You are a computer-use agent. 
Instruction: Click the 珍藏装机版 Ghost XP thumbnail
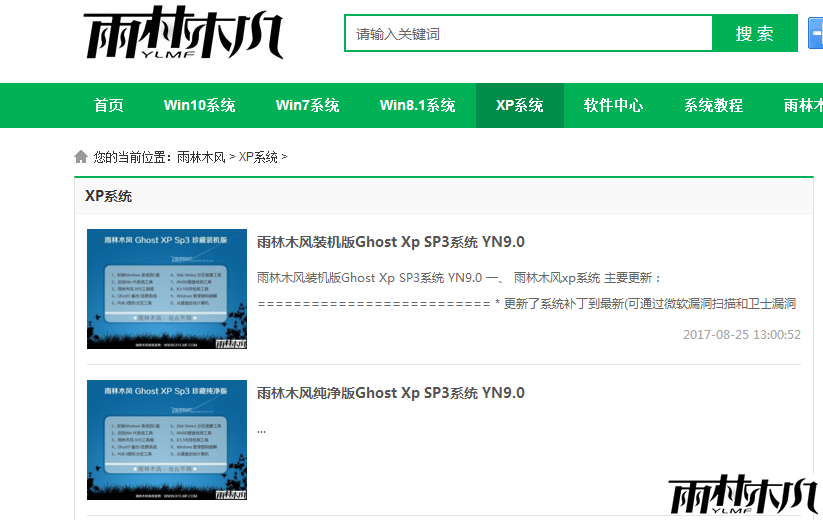coord(167,289)
